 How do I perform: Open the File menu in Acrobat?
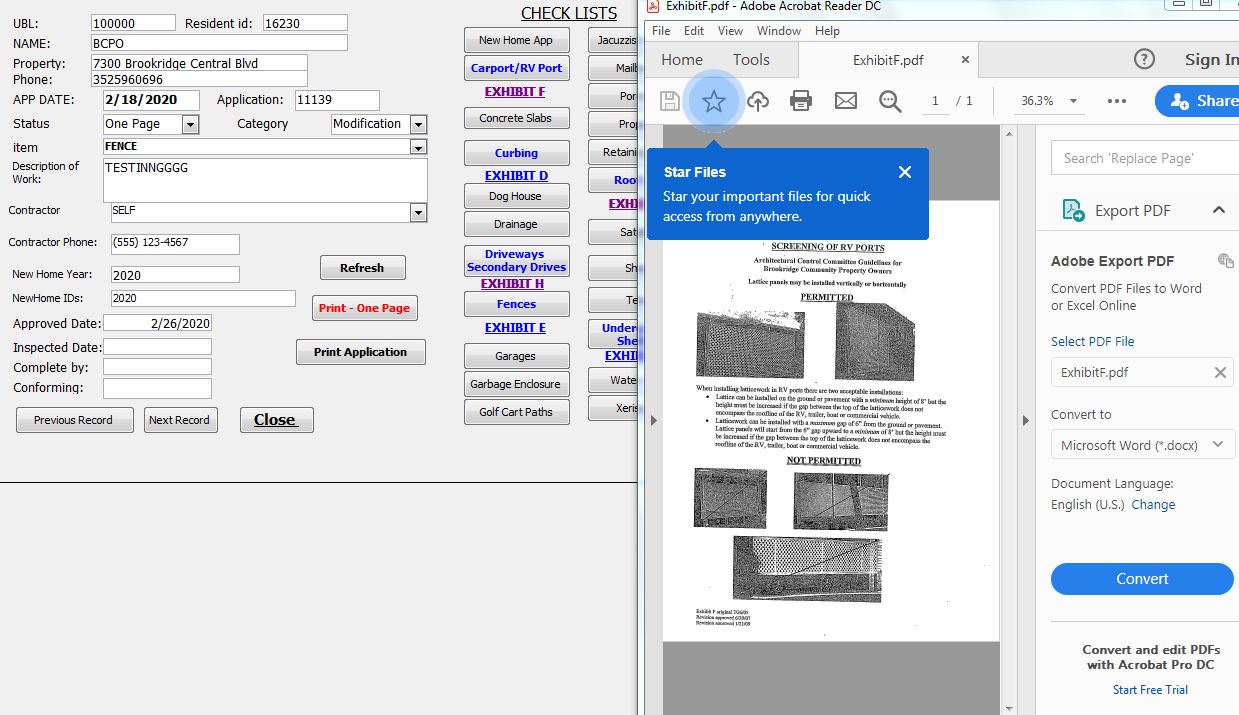[x=661, y=31]
